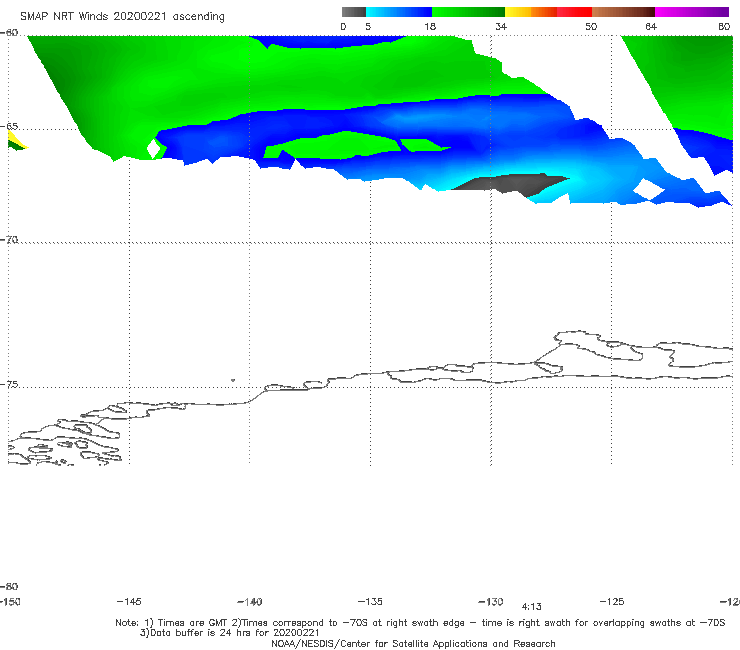Click the brown segment of the color bar
The image size is (740, 650).
coord(623,12)
